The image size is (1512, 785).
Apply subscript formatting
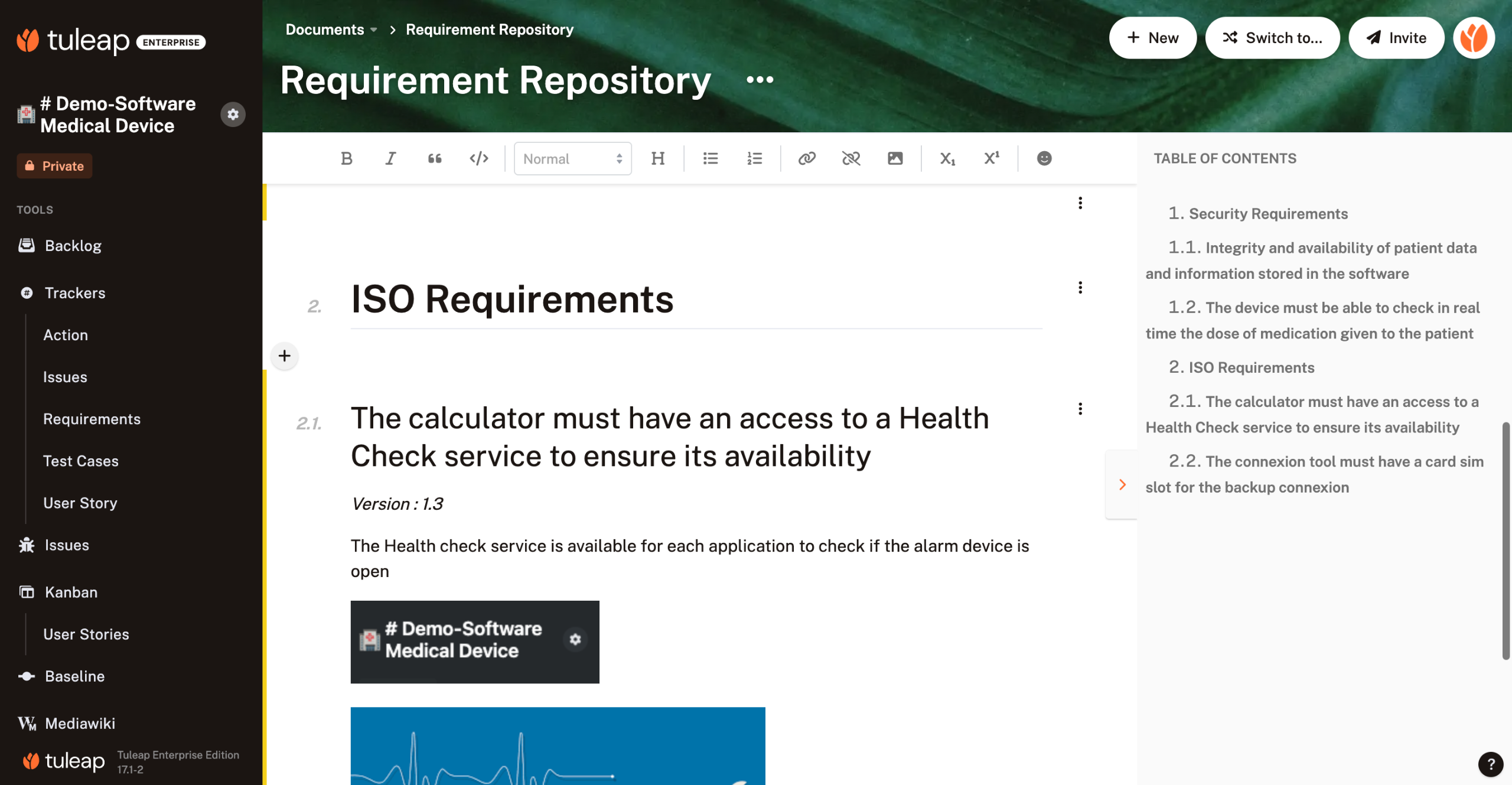click(x=947, y=158)
